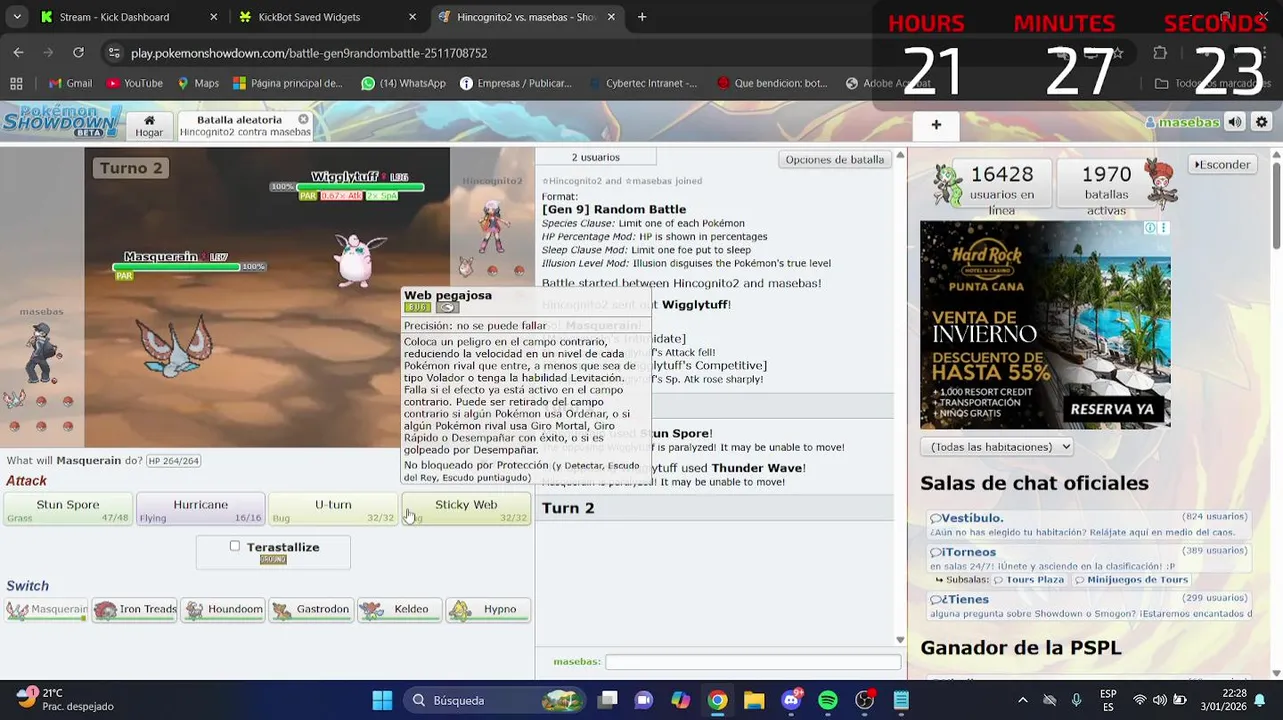Image resolution: width=1283 pixels, height=720 pixels.
Task: Open the Cybertec Intranet bookmark
Action: coord(642,83)
